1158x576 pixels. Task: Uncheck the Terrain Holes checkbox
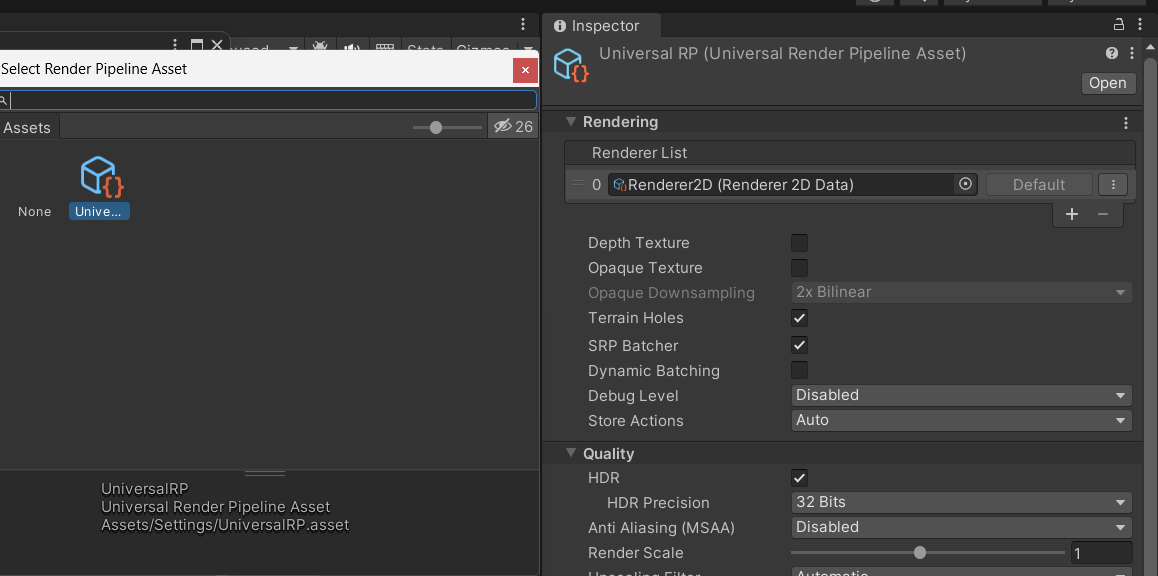[x=799, y=318]
